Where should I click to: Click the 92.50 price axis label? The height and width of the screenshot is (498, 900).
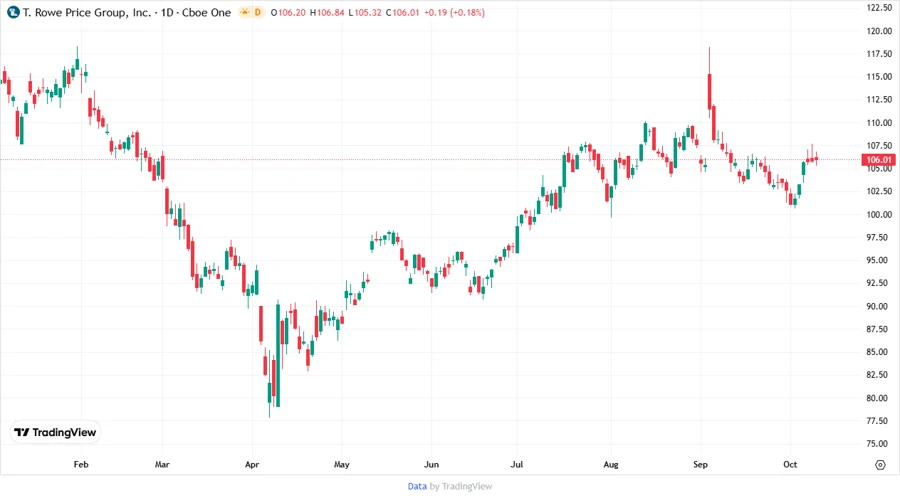point(879,283)
